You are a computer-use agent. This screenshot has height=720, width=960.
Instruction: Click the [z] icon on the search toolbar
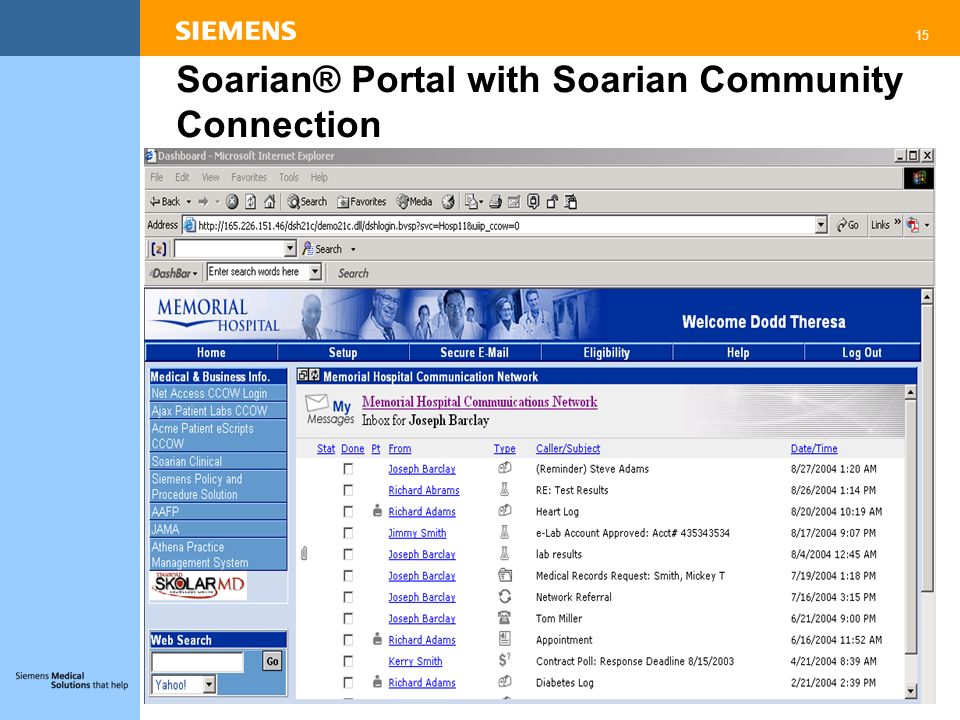pos(159,249)
